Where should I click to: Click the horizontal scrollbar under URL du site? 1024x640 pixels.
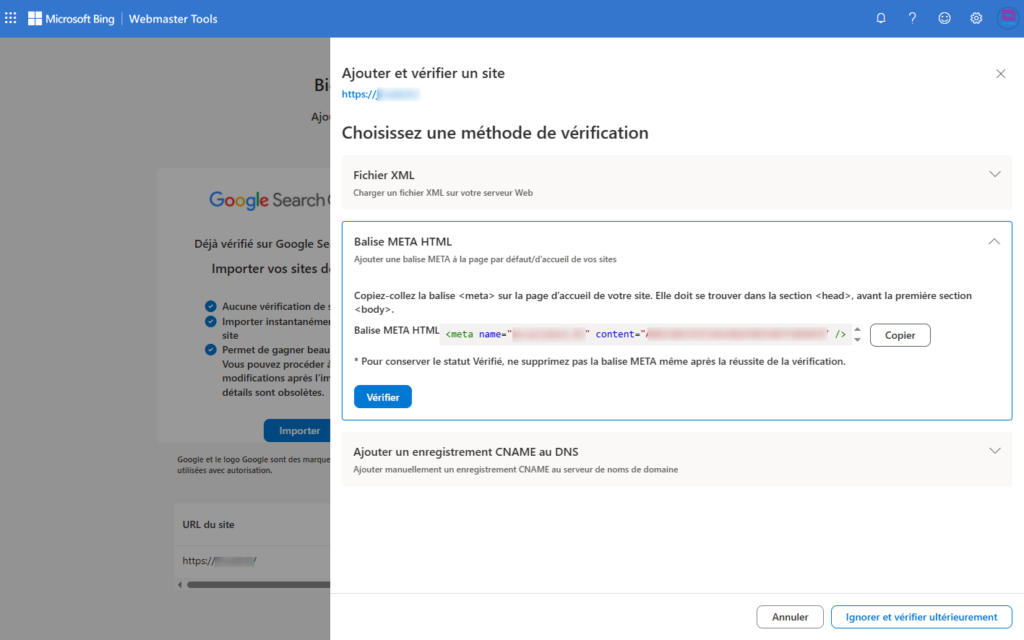pyautogui.click(x=259, y=584)
